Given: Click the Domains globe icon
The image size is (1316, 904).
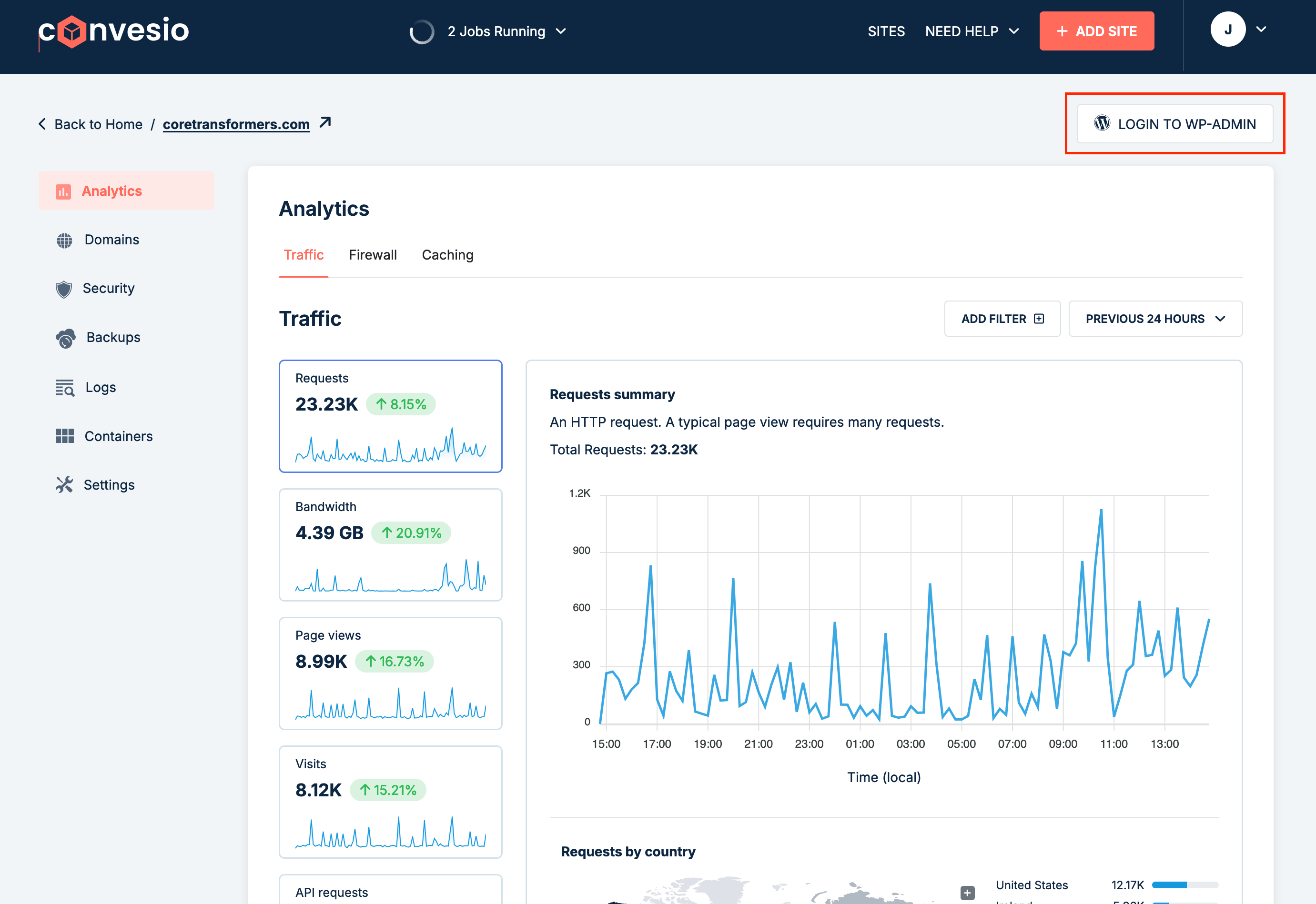Looking at the screenshot, I should (x=65, y=240).
